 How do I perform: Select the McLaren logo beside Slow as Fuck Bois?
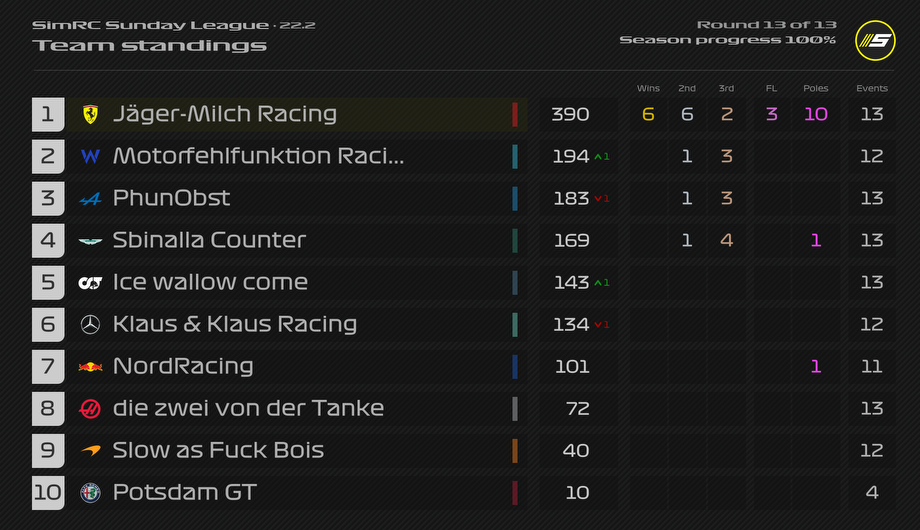90,451
